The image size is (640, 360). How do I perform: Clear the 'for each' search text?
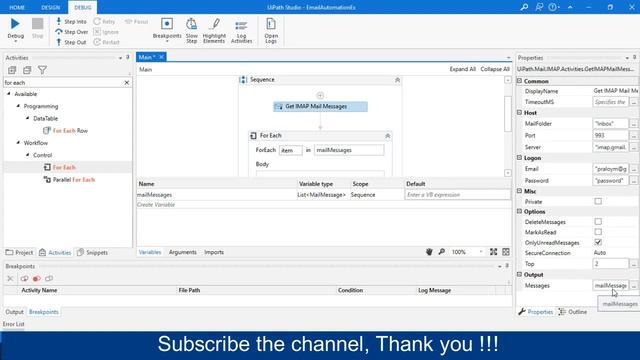(127, 82)
